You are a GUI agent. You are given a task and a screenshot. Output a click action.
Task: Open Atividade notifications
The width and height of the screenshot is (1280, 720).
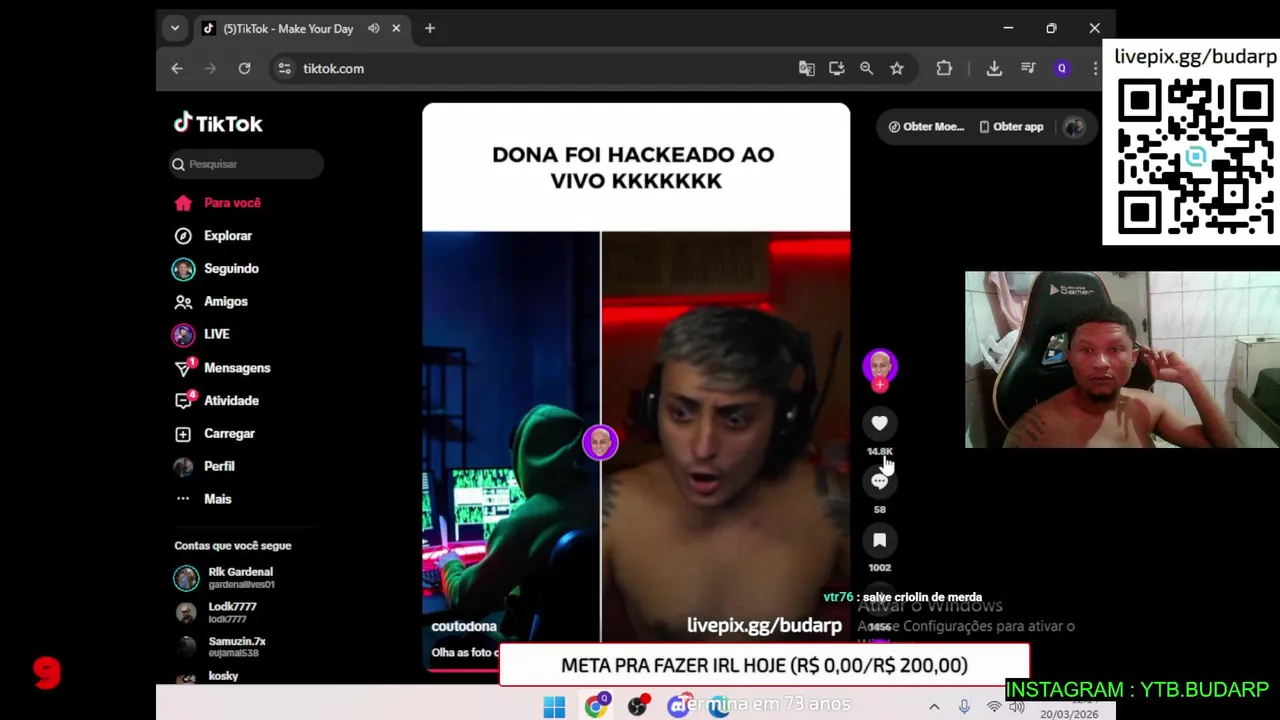point(231,400)
